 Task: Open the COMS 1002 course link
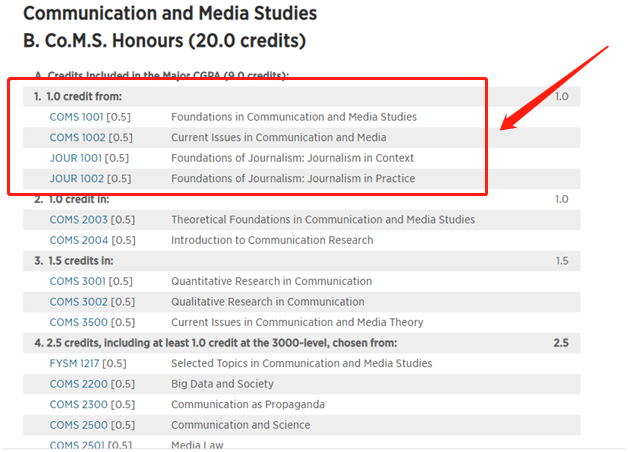(77, 137)
